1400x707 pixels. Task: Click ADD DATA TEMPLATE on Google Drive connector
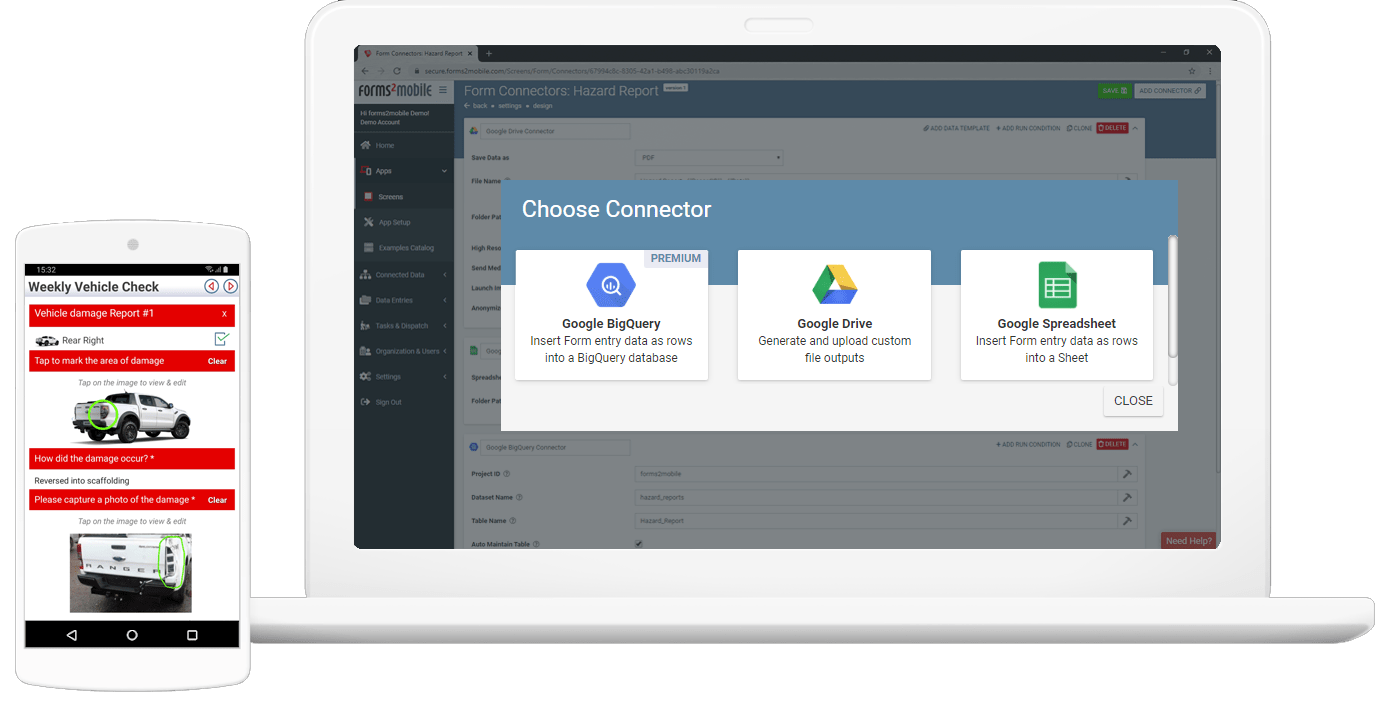[x=956, y=128]
